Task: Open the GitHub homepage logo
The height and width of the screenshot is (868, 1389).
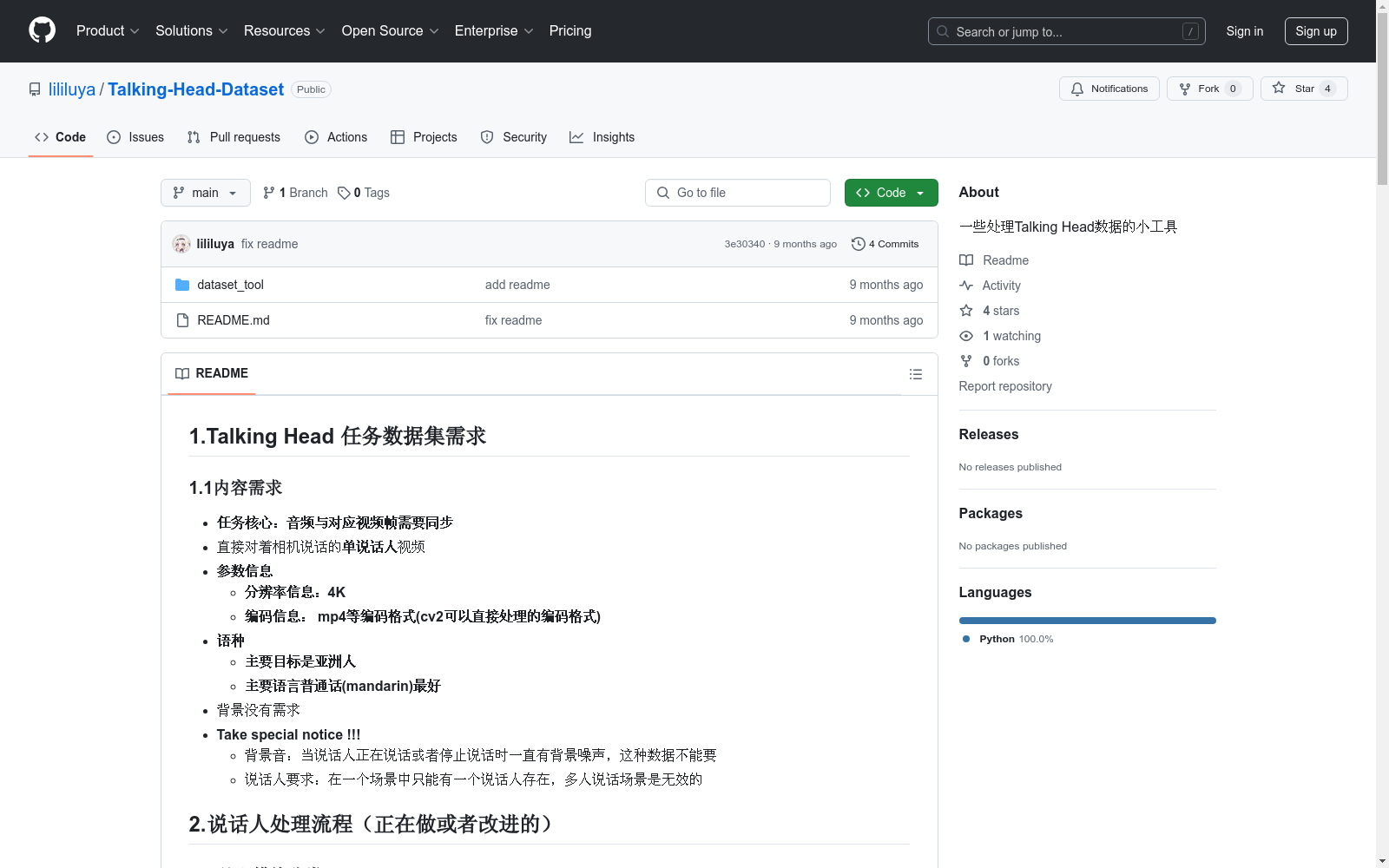Action: tap(42, 30)
